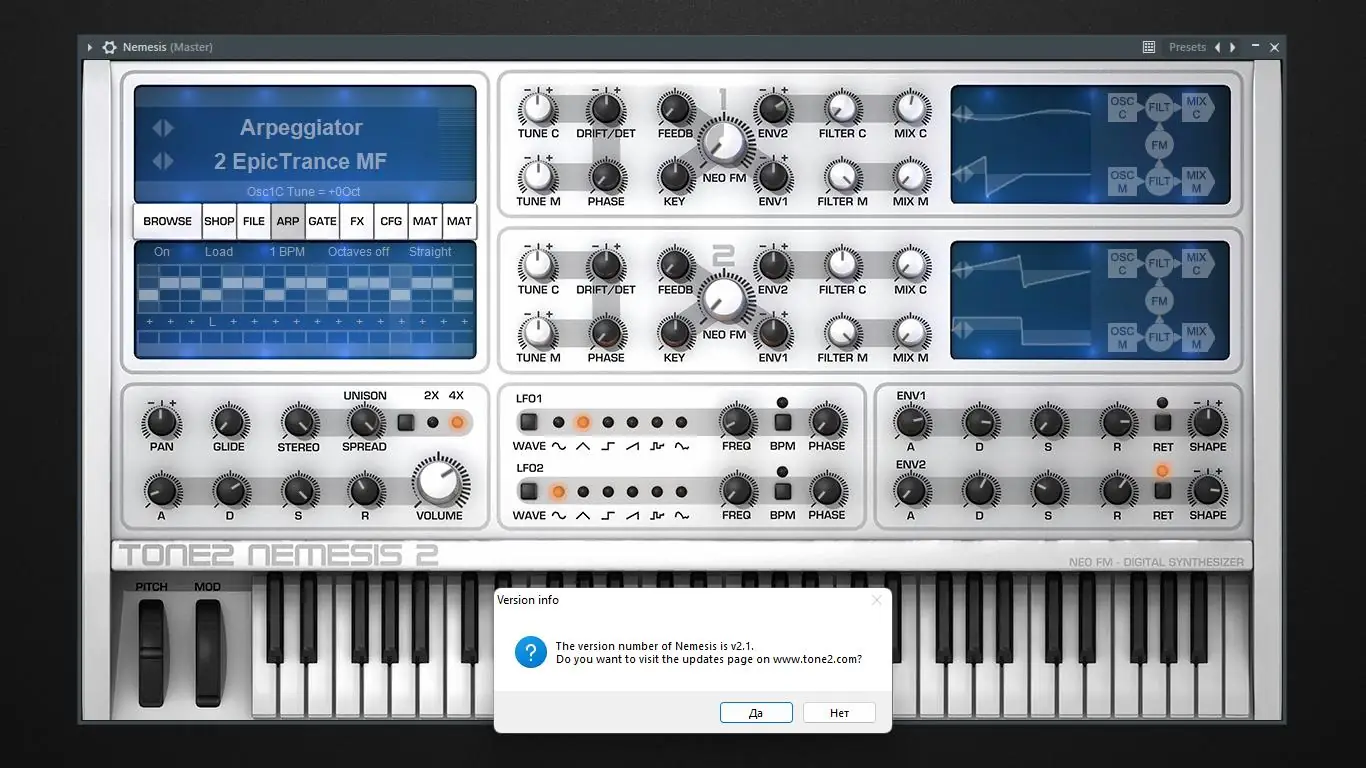Click the LFO1 WAVE square button
The image size is (1366, 768).
coord(529,422)
